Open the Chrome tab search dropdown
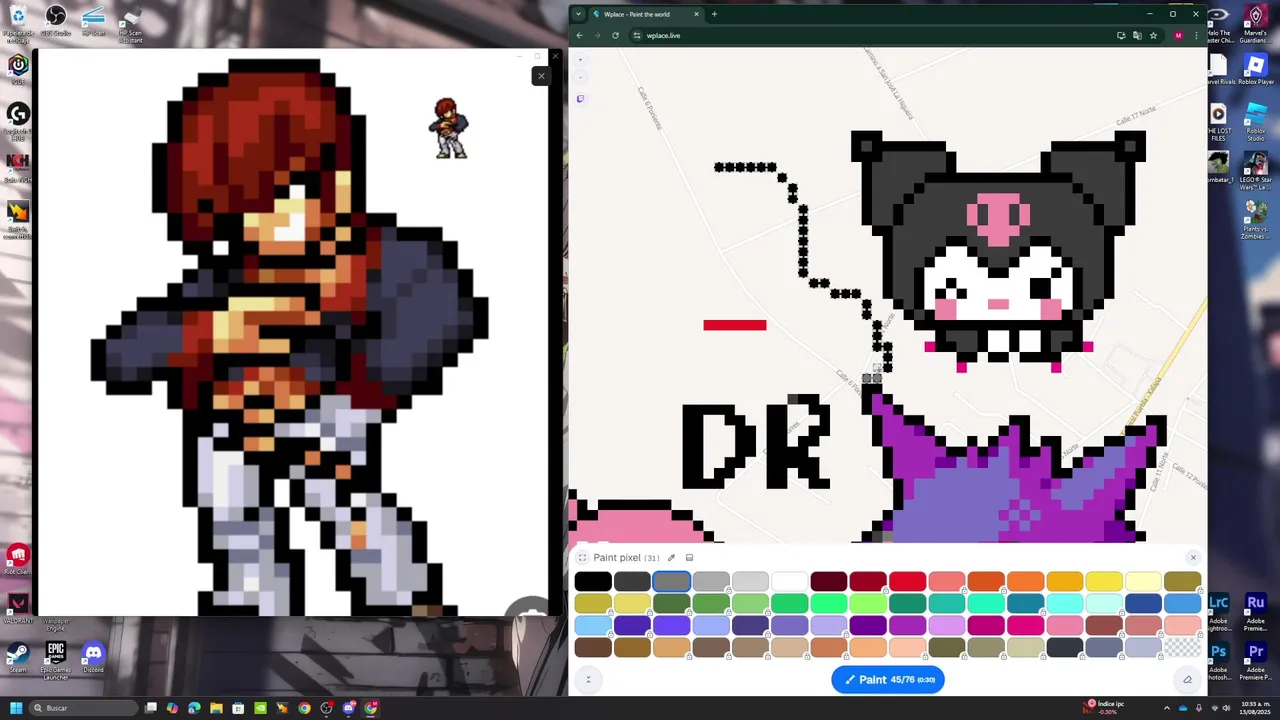Screen dimensions: 1280x720 [x=578, y=14]
